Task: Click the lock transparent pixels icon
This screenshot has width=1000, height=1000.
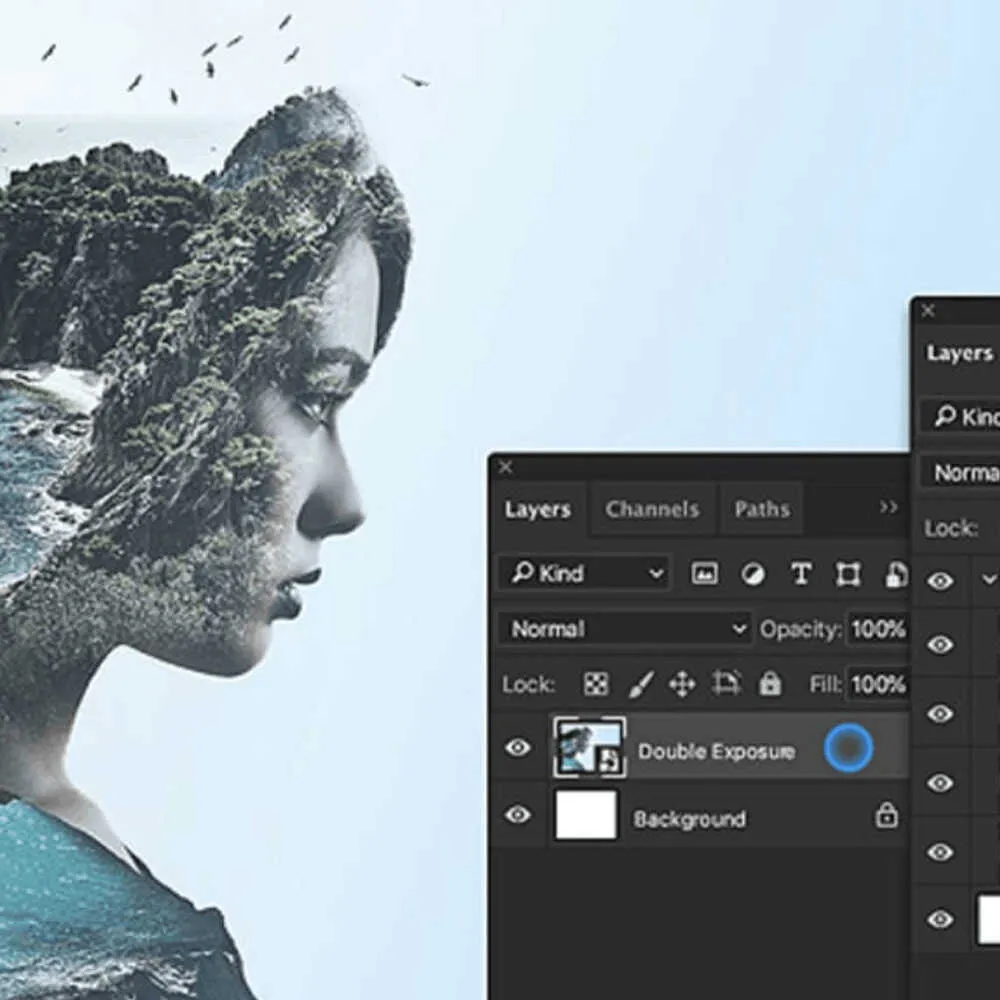Action: (x=596, y=685)
